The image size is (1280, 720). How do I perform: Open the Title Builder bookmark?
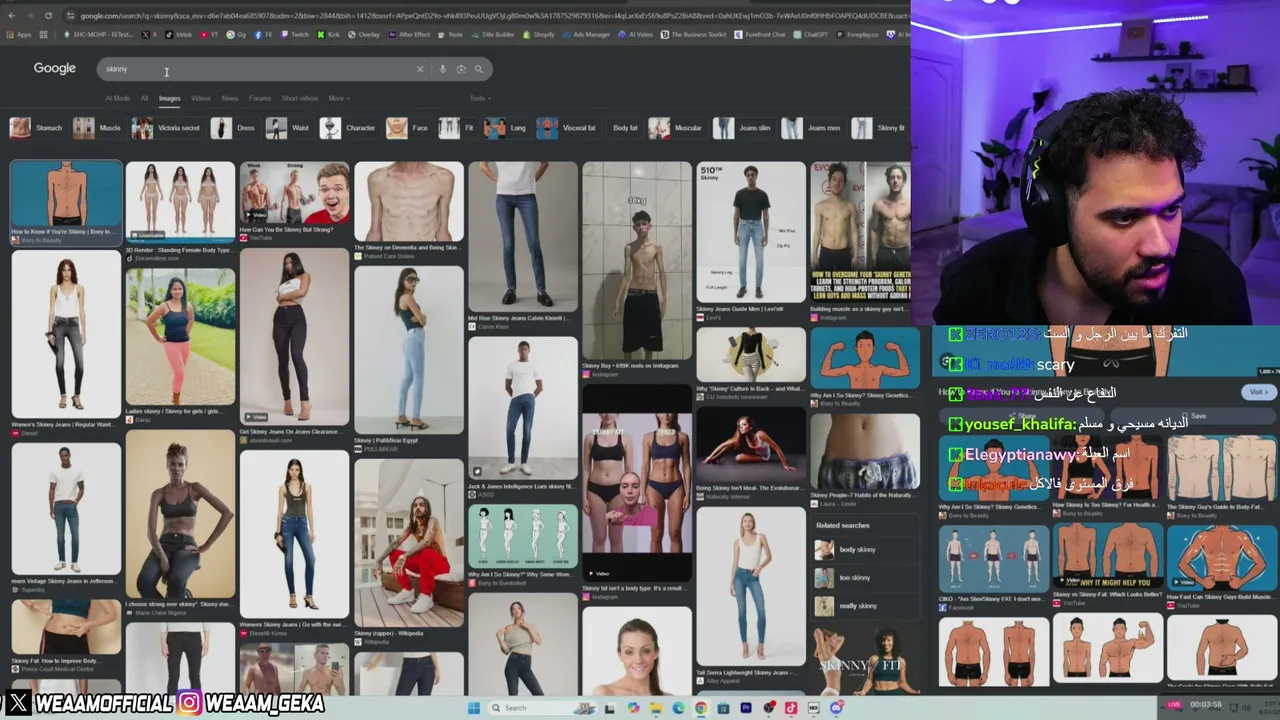tap(492, 35)
